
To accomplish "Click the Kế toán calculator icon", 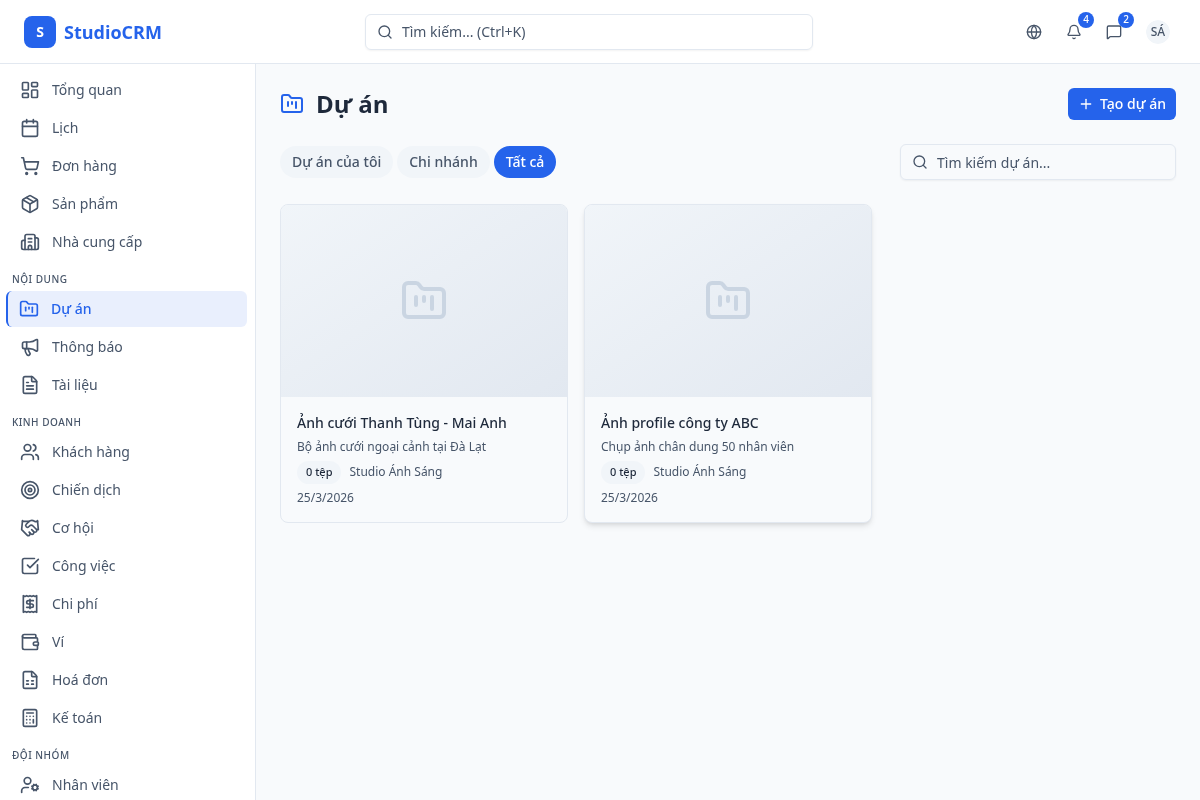I will 30,718.
